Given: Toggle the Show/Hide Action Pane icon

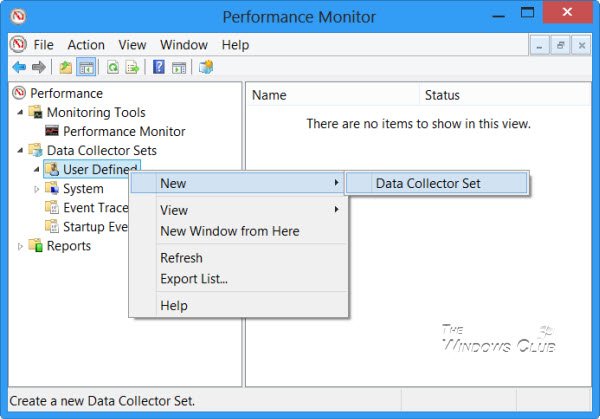Looking at the screenshot, I should pyautogui.click(x=178, y=67).
